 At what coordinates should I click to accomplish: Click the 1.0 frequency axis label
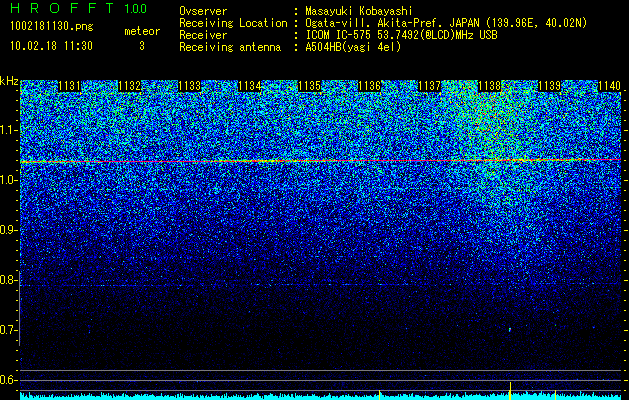pyautogui.click(x=9, y=180)
